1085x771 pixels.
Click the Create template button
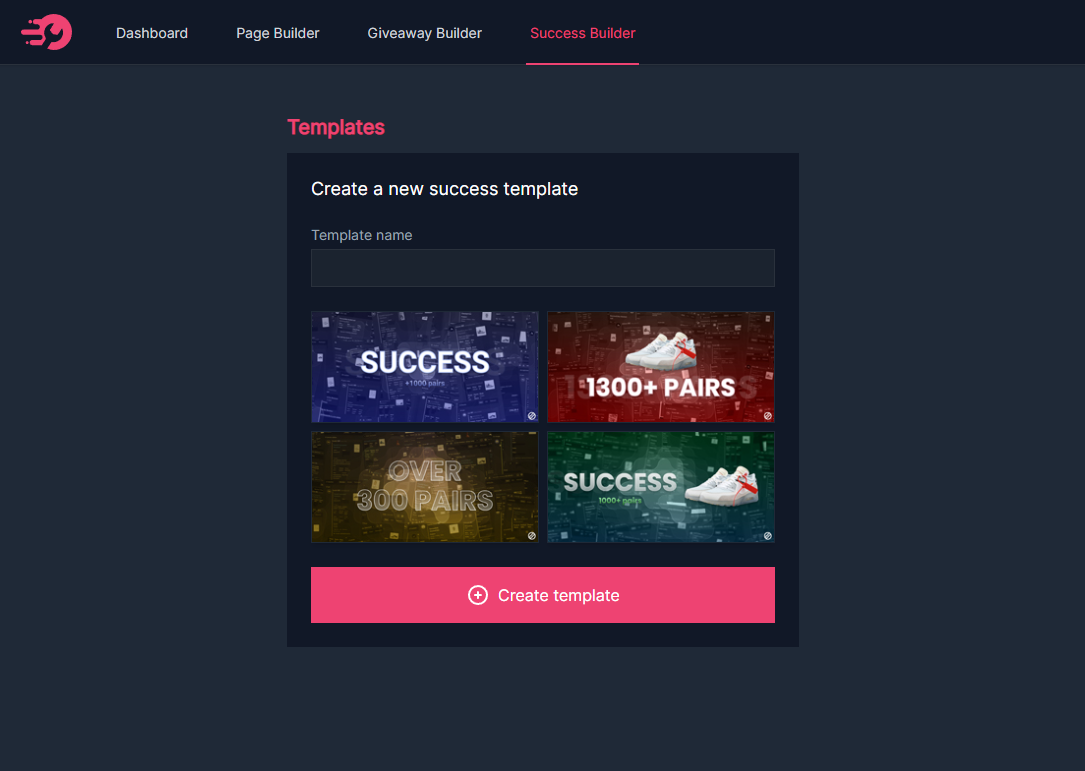click(x=542, y=595)
